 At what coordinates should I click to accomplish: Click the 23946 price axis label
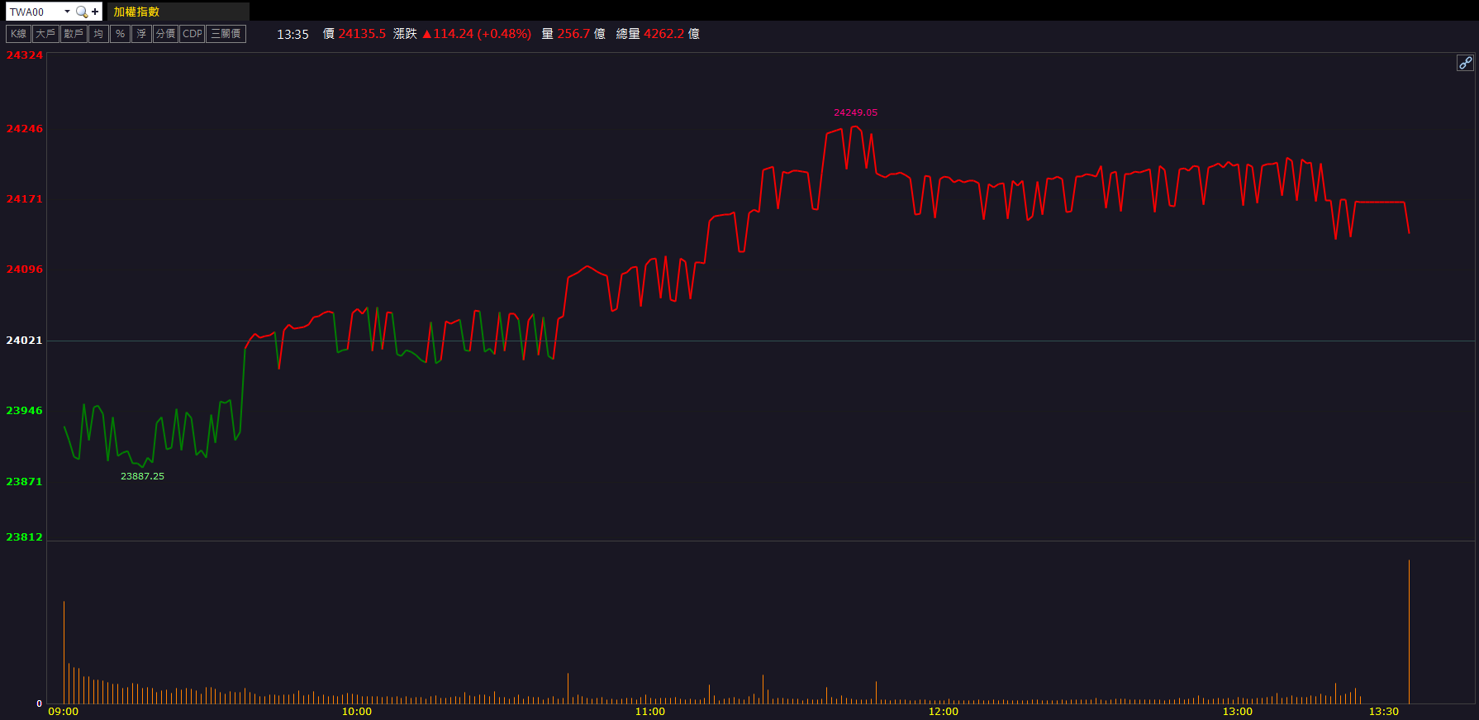coord(24,411)
